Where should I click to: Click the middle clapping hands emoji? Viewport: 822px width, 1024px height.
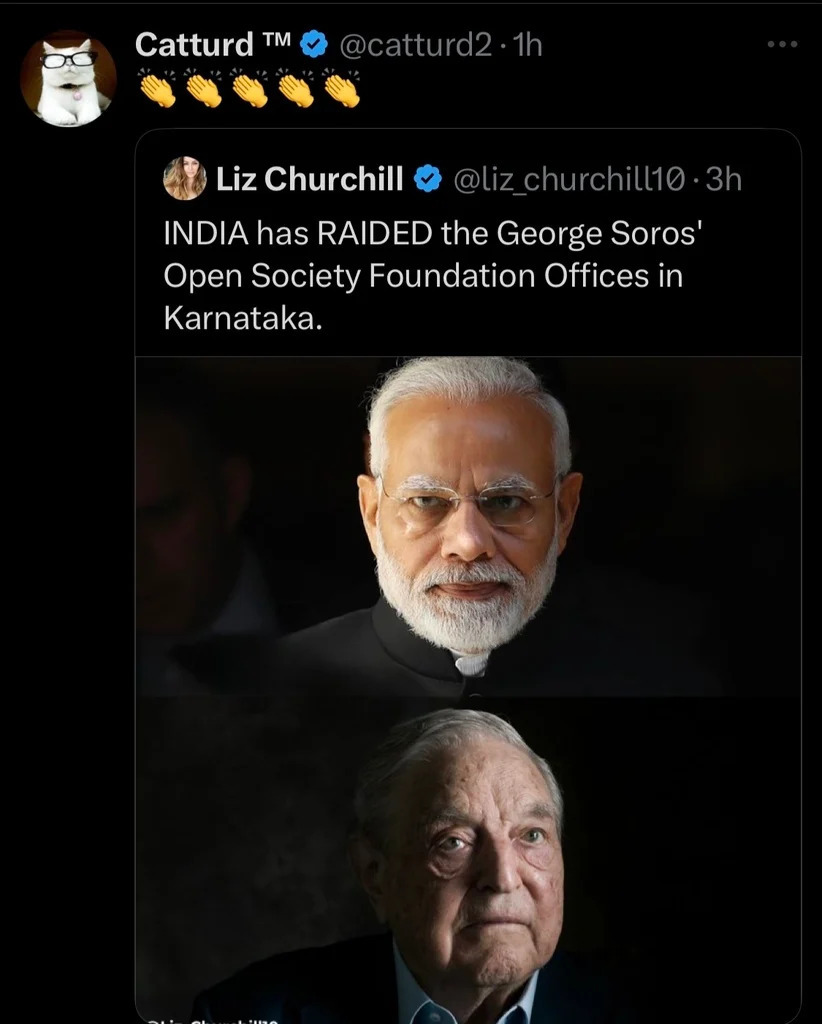250,90
